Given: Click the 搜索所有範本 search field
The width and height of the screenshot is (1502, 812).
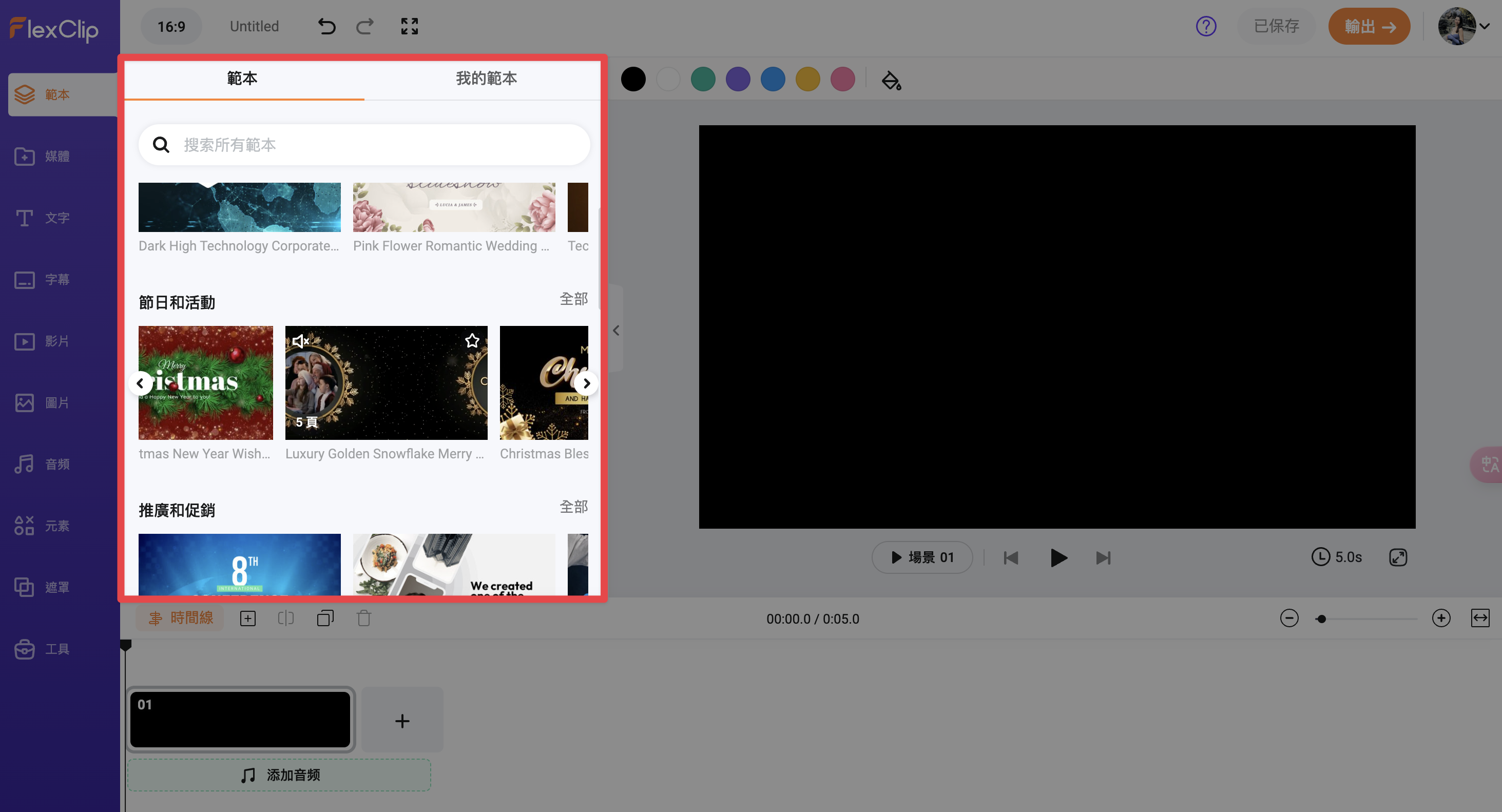Looking at the screenshot, I should click(364, 145).
